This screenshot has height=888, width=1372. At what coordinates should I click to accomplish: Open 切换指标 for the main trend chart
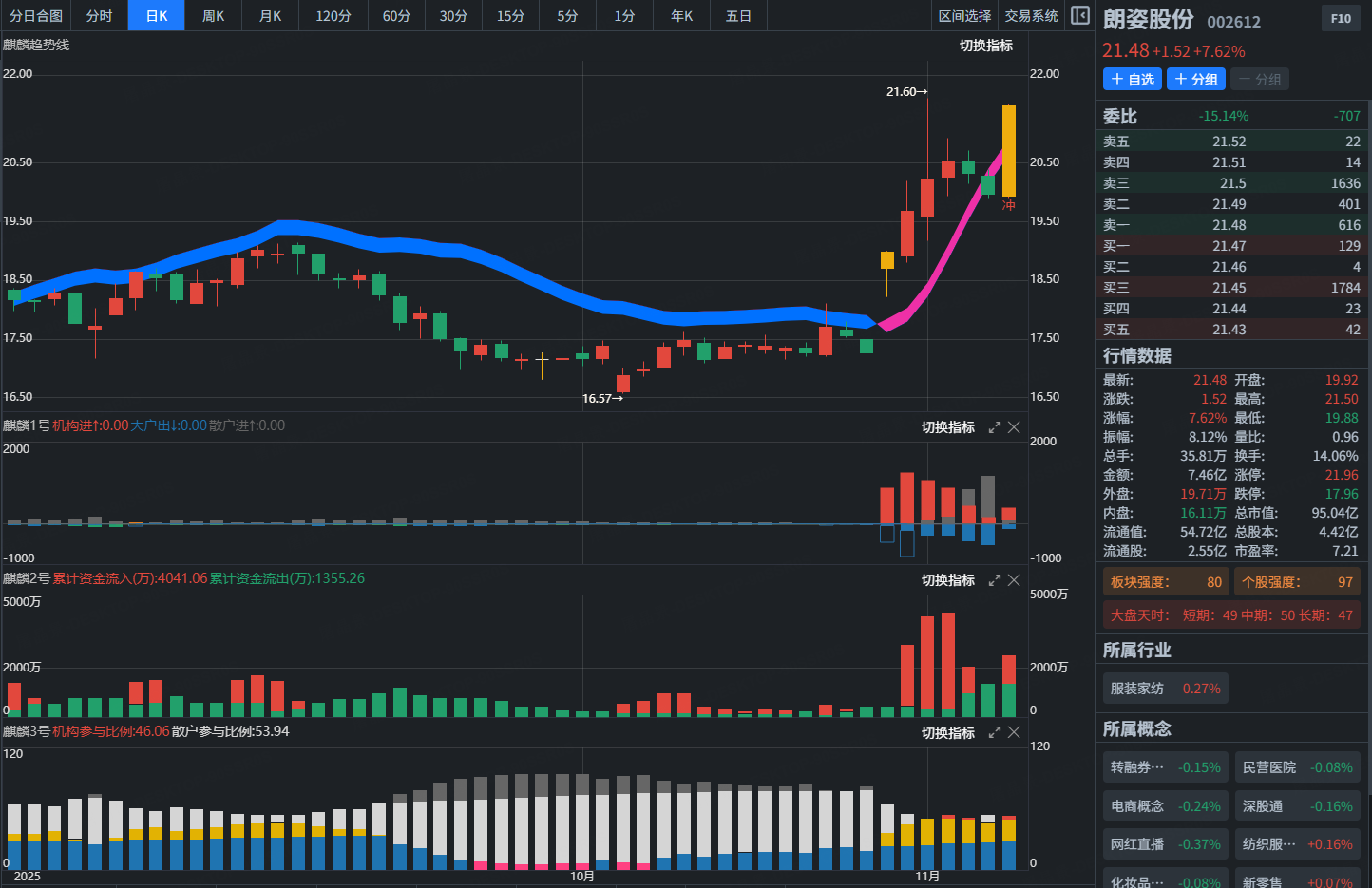[x=985, y=46]
